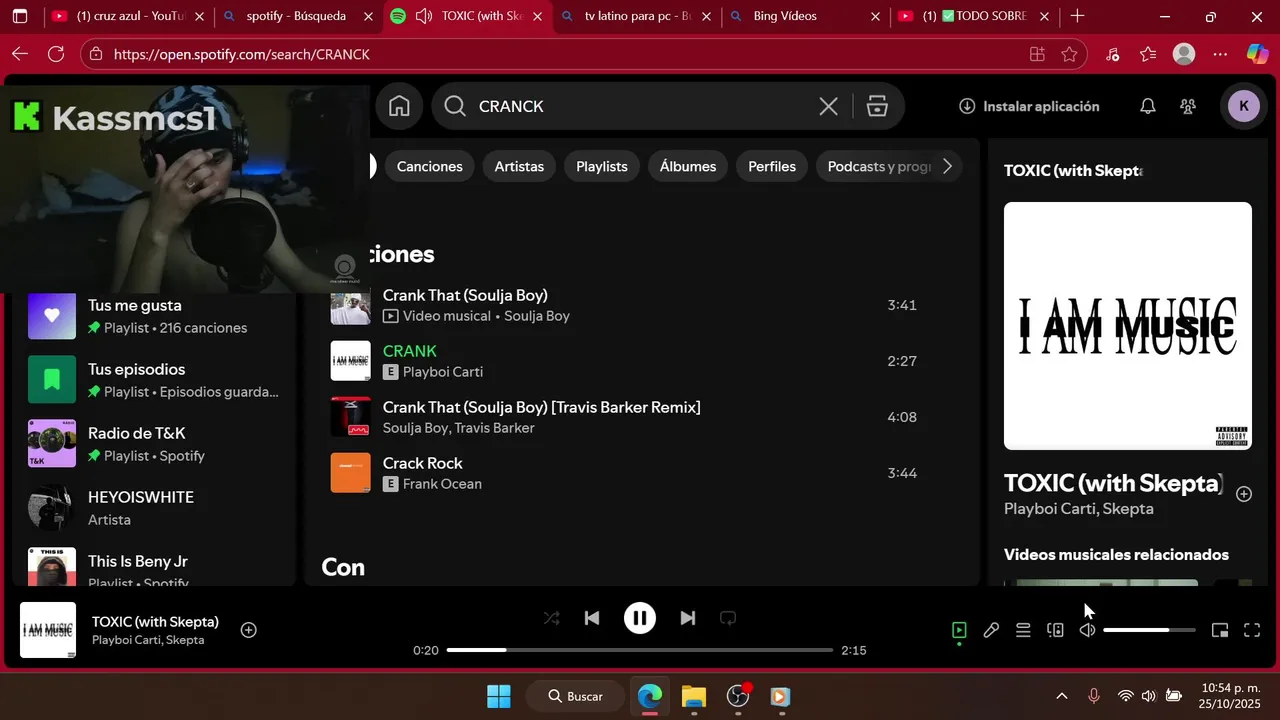Add now playing TOXIC to liked songs
Viewport: 1280px width, 720px height.
click(x=249, y=630)
